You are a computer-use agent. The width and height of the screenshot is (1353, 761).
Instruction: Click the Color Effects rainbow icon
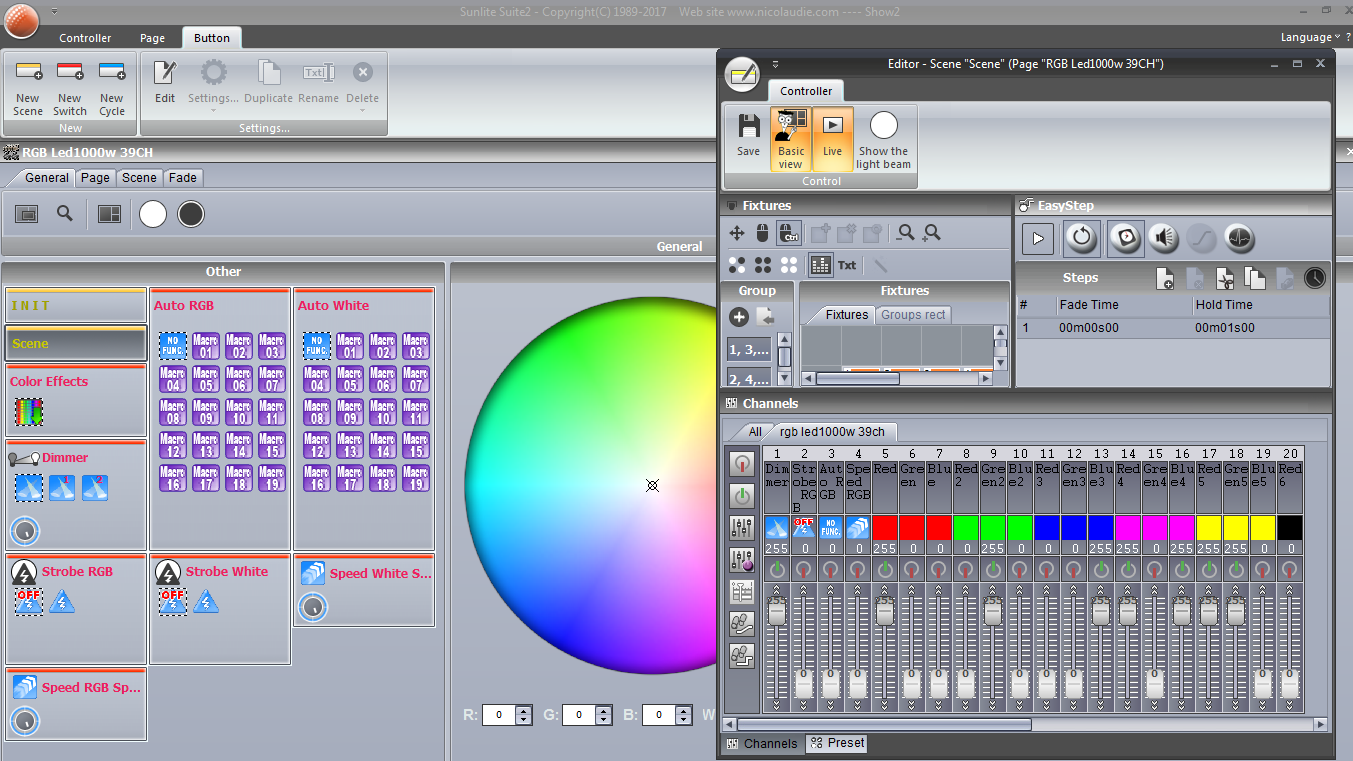(x=29, y=412)
